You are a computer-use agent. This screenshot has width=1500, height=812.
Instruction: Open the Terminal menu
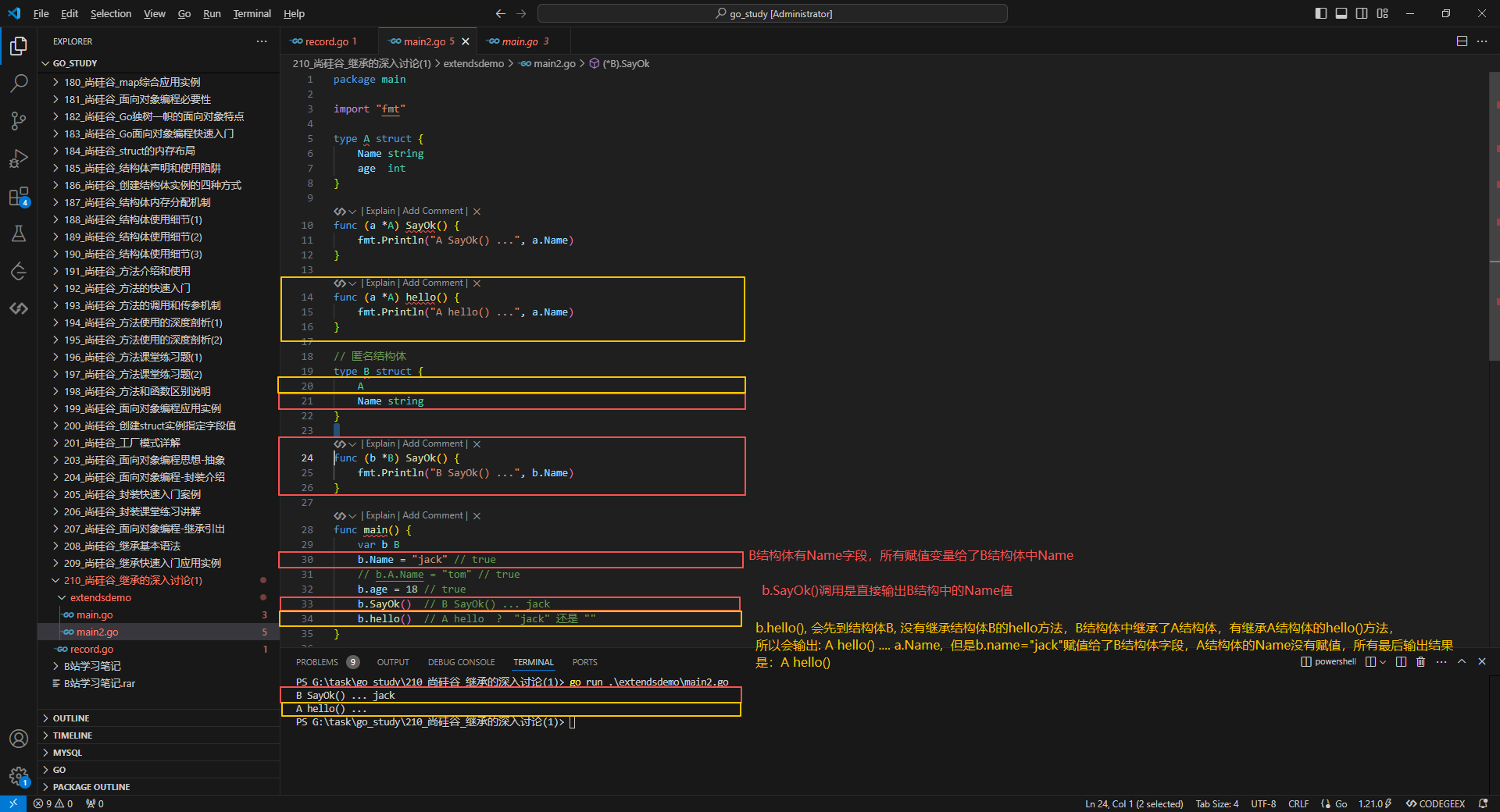click(x=252, y=13)
